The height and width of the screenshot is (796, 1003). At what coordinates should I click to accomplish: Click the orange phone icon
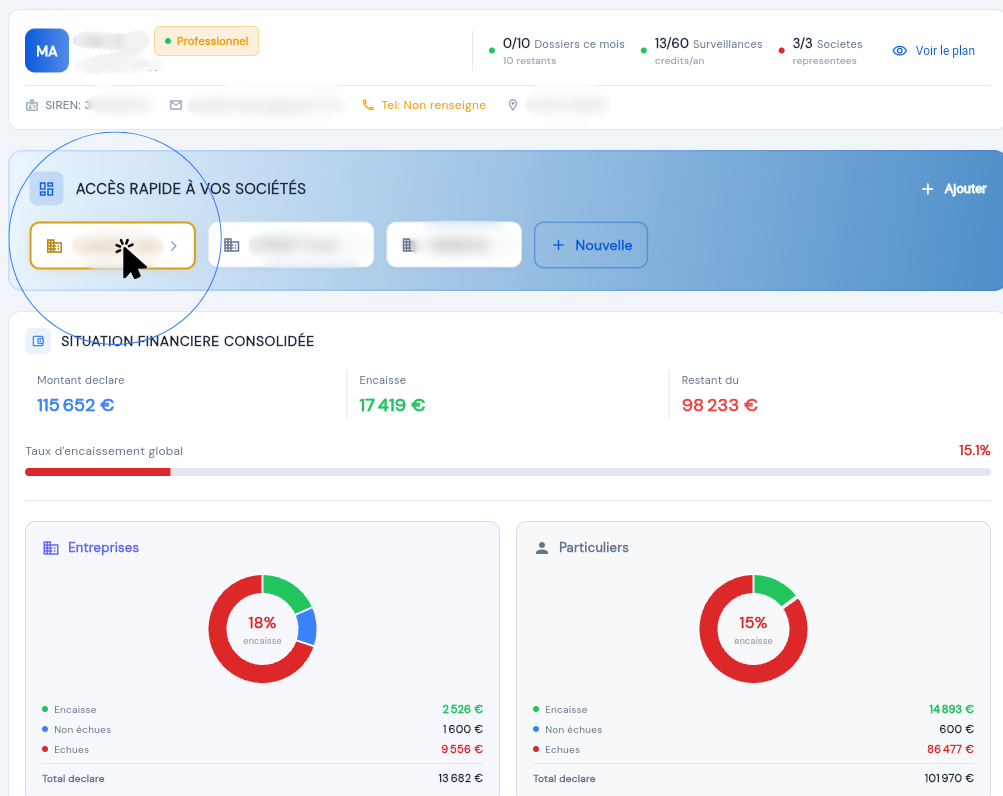(x=368, y=105)
